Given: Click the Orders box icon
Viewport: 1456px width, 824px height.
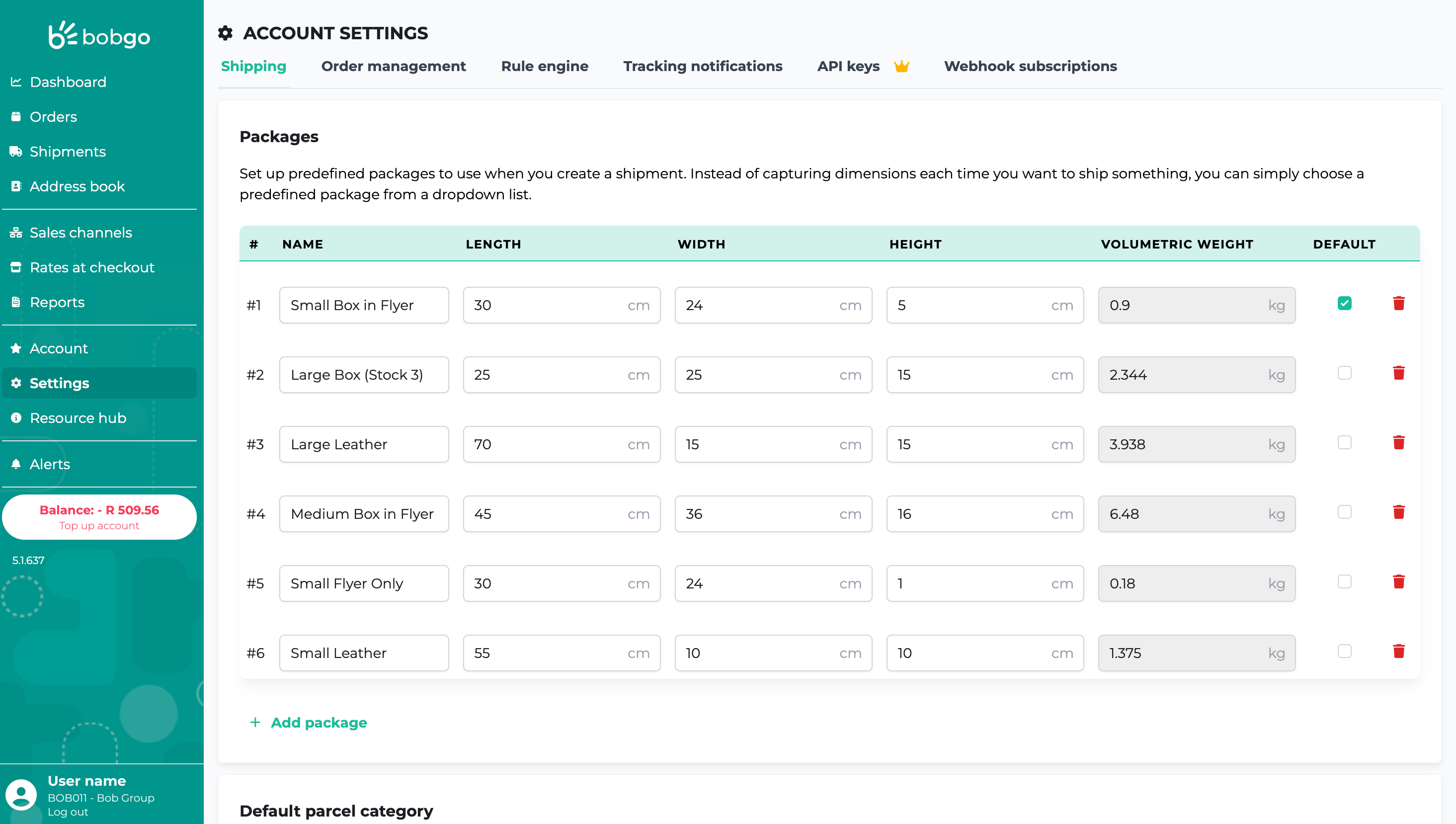Looking at the screenshot, I should click(x=16, y=117).
